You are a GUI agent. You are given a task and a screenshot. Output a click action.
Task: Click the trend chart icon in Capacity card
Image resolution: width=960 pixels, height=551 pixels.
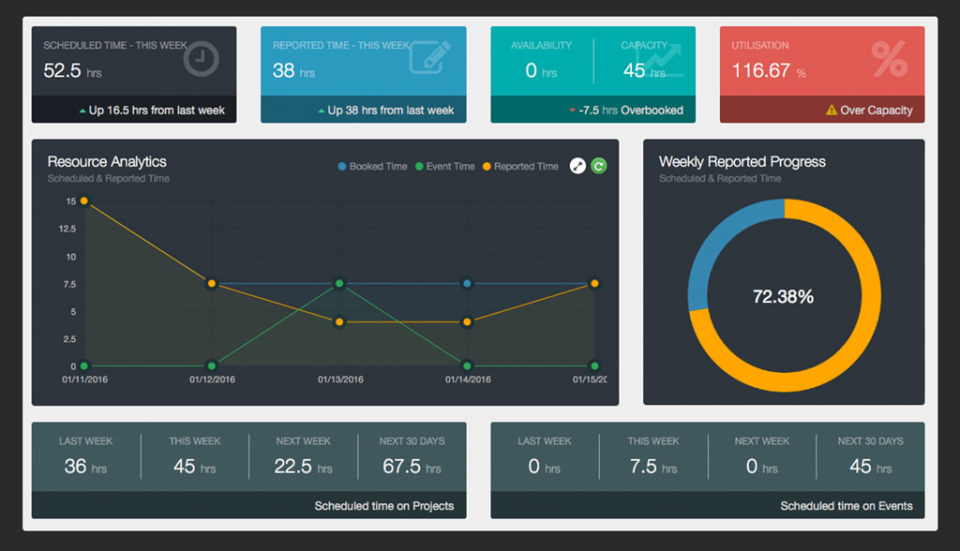pyautogui.click(x=661, y=59)
